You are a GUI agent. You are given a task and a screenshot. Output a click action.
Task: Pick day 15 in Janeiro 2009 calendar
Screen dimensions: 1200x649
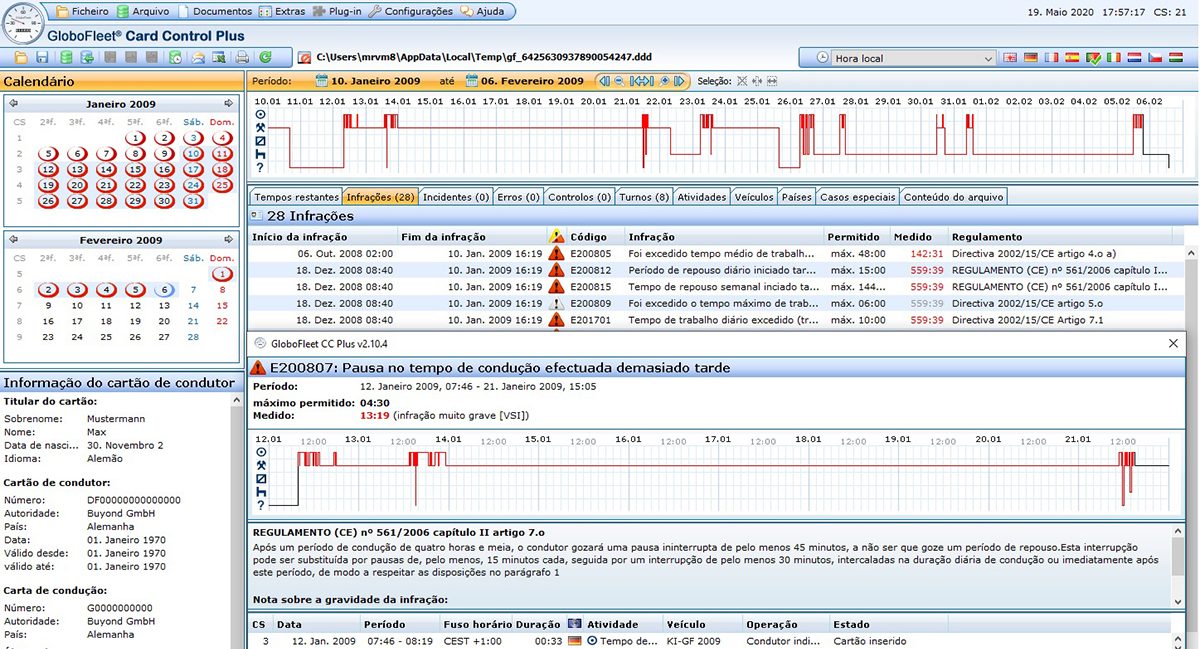134,170
